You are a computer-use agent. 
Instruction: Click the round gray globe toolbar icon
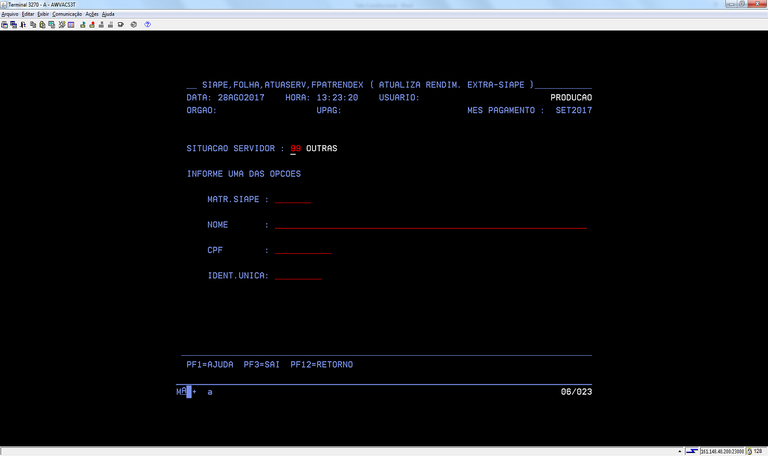pyautogui.click(x=134, y=24)
